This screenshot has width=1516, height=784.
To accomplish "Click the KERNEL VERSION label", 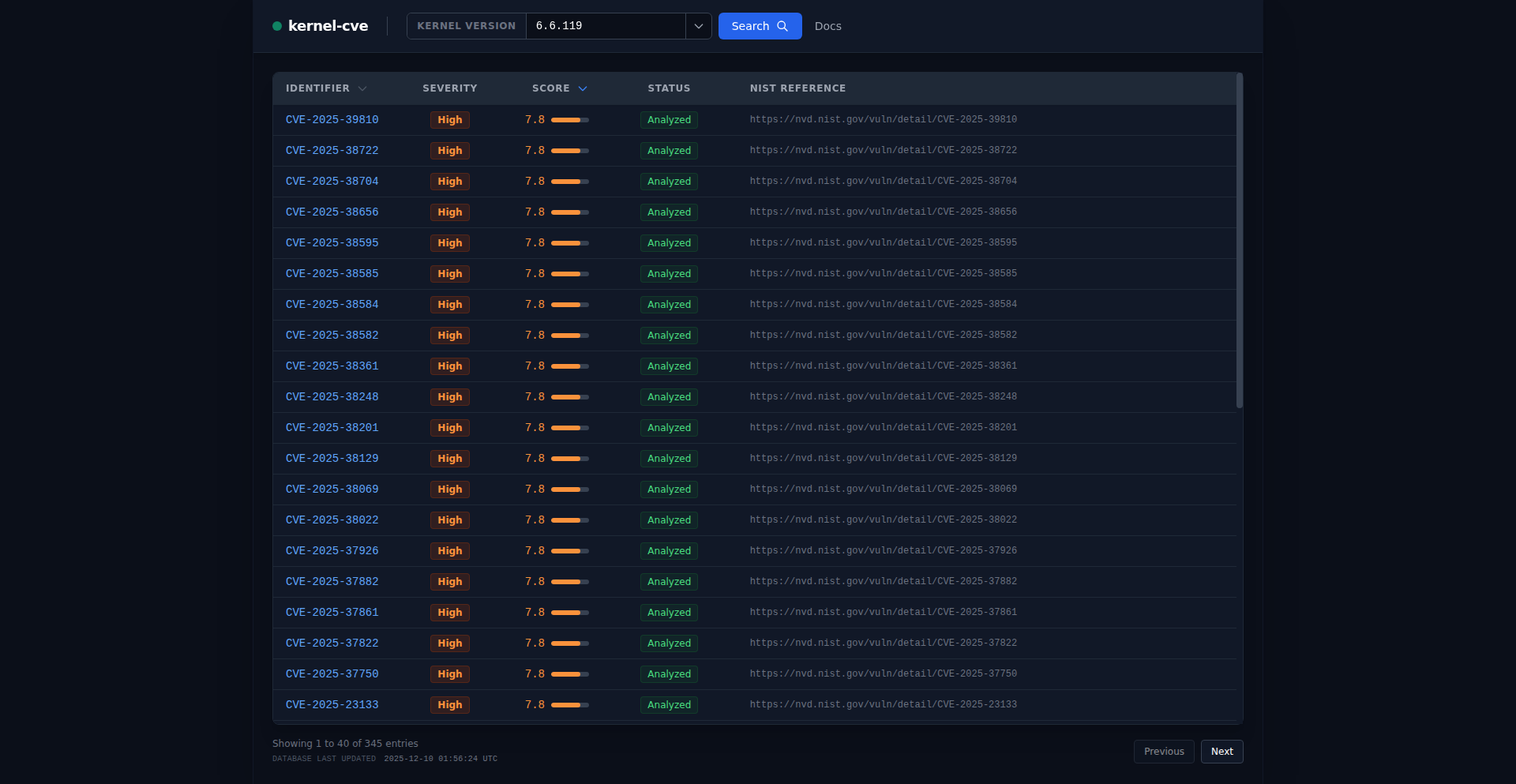I will tap(466, 26).
